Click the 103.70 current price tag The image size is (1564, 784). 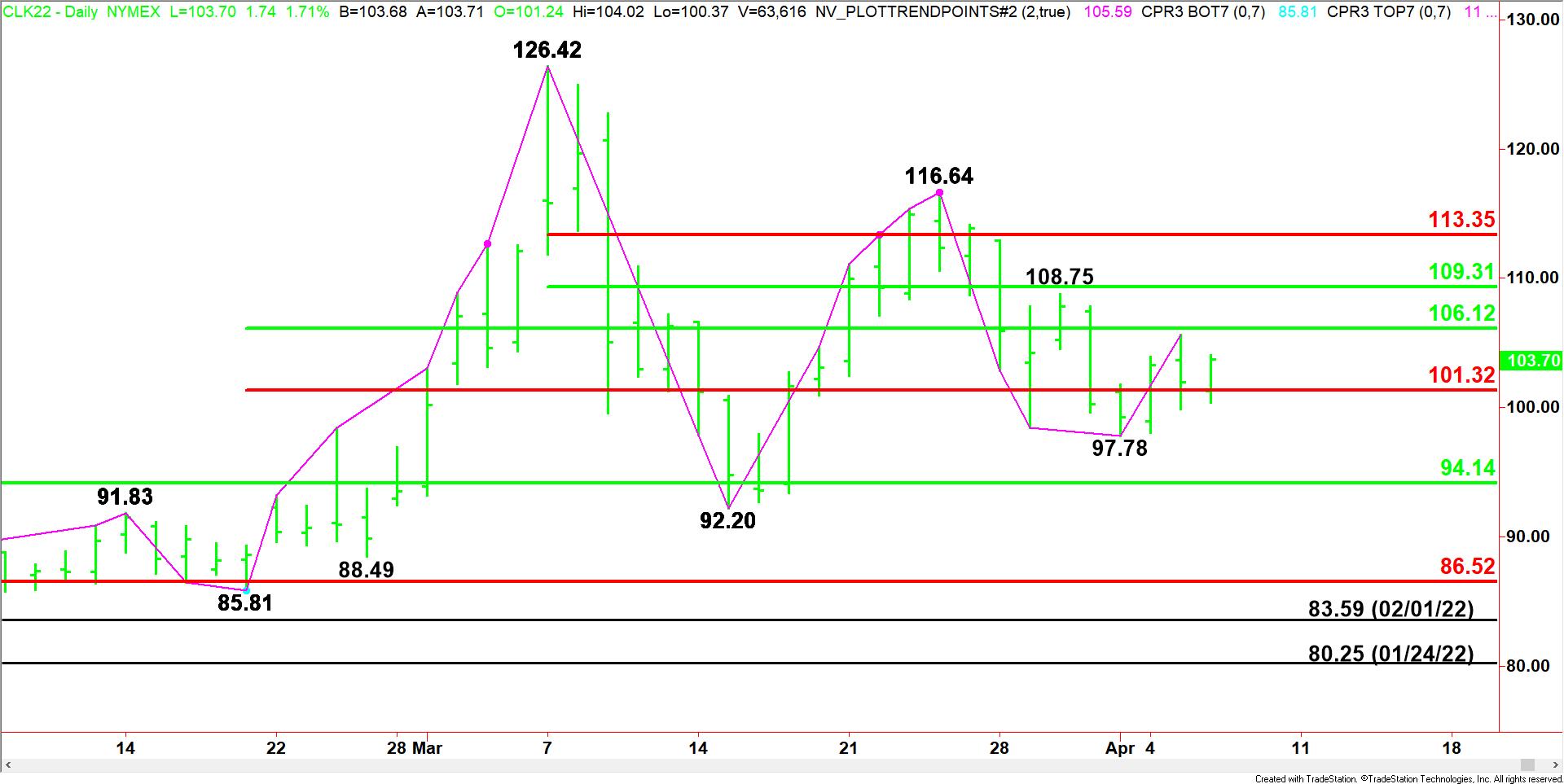[1532, 361]
